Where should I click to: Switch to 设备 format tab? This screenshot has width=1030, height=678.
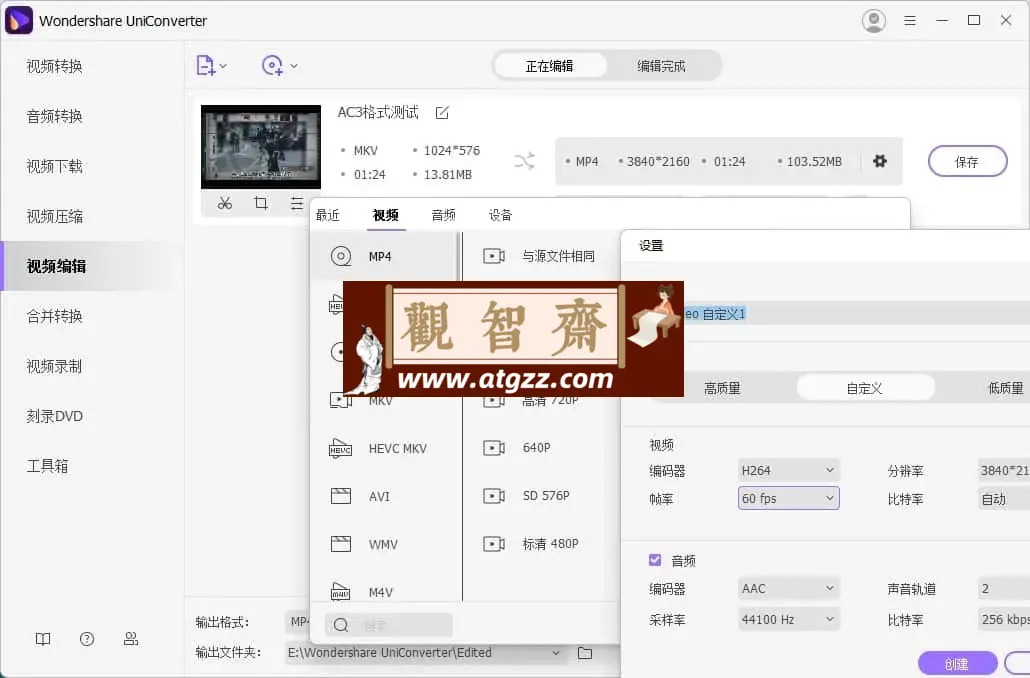click(501, 215)
